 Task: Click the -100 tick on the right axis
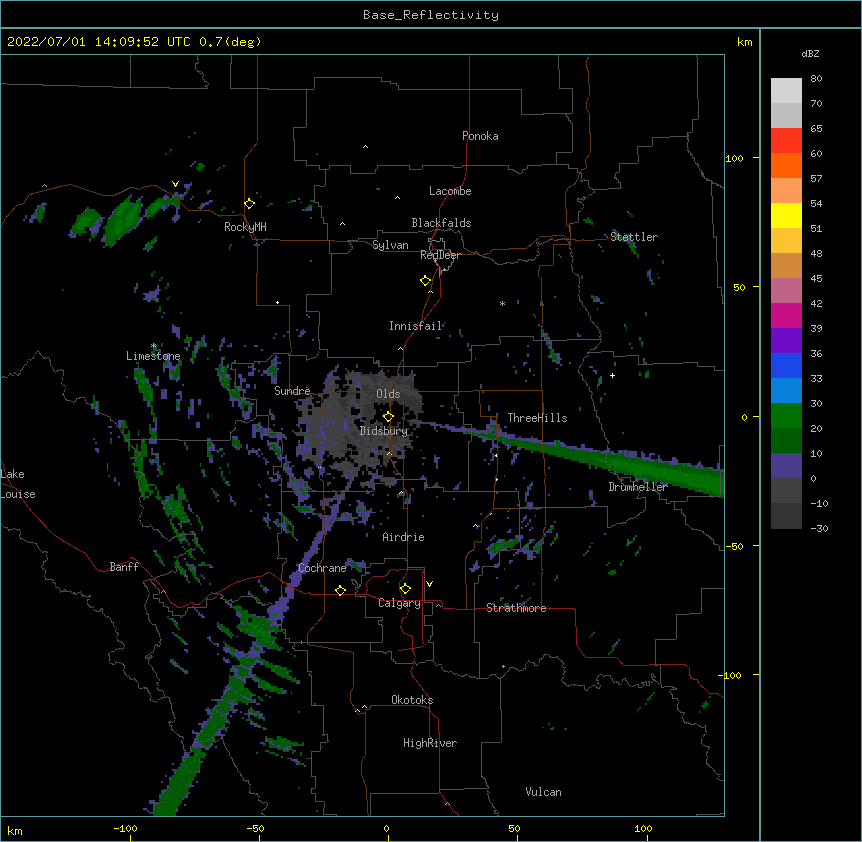[x=732, y=675]
